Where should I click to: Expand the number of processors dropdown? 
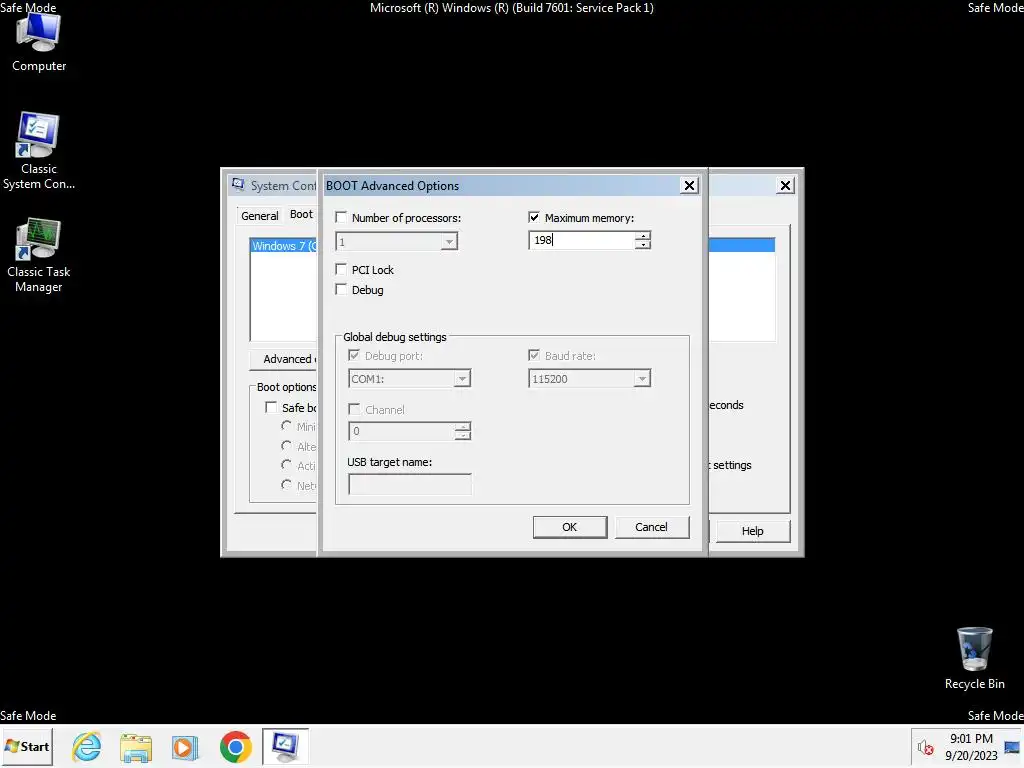(x=449, y=242)
